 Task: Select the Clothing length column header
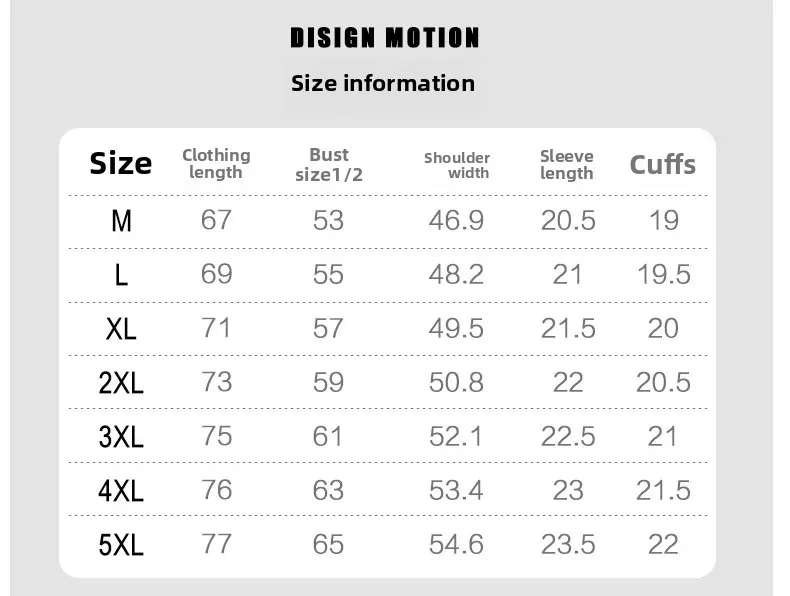coord(216,163)
